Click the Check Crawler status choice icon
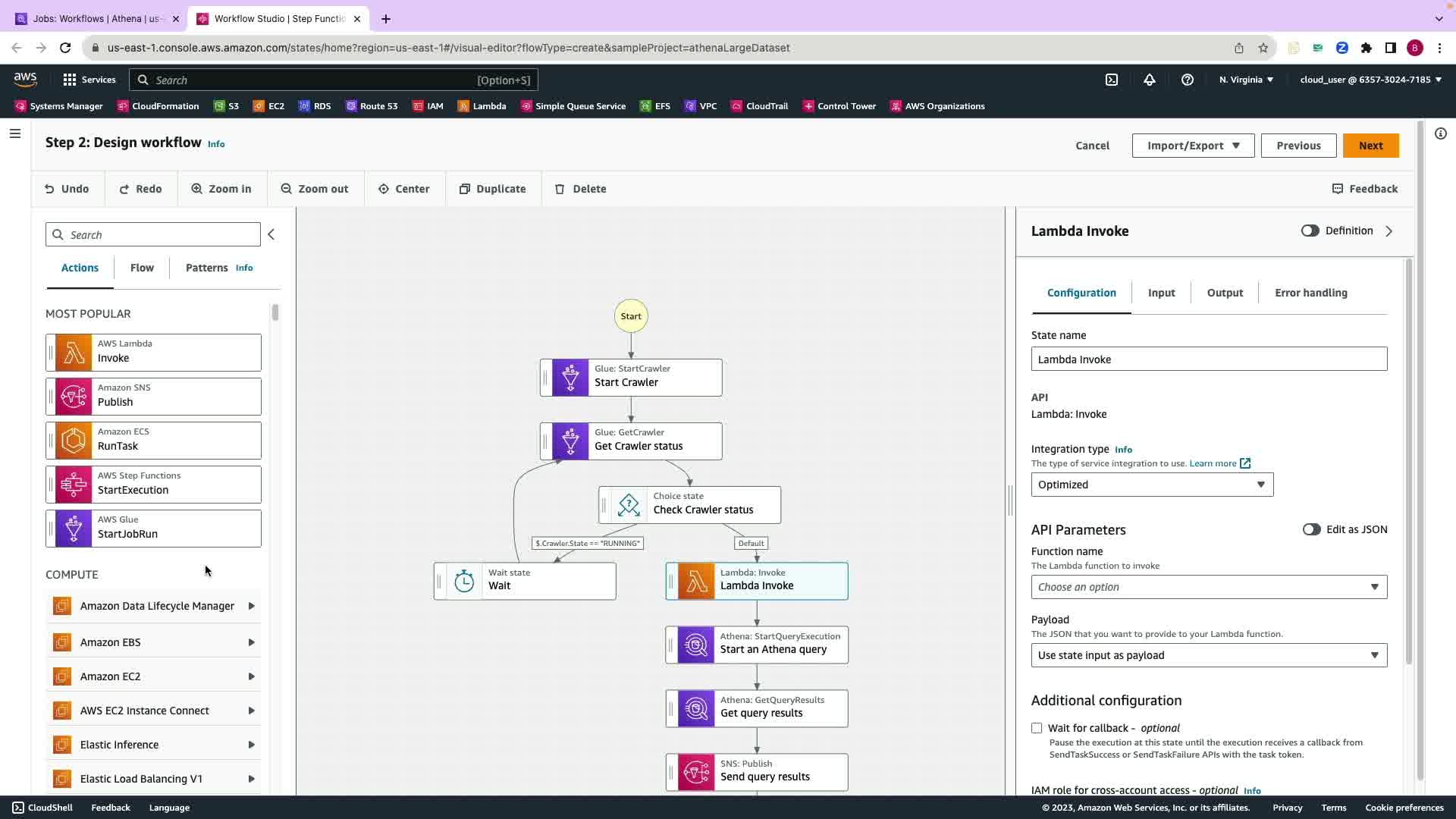 coord(629,505)
